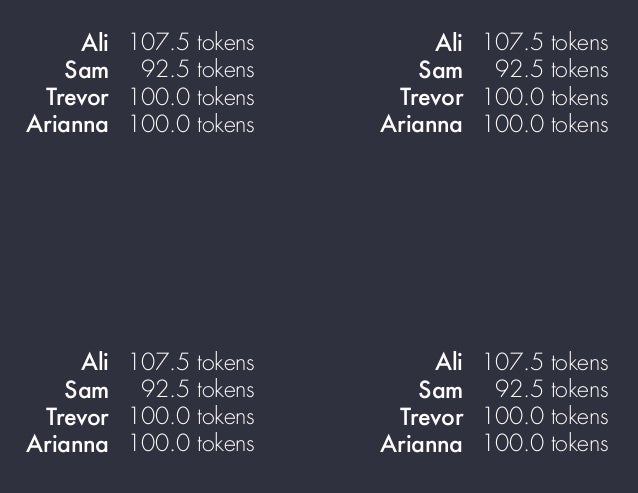Click Ali's 107.5 tokens in the upper-left group
638x493 pixels.
pos(192,43)
